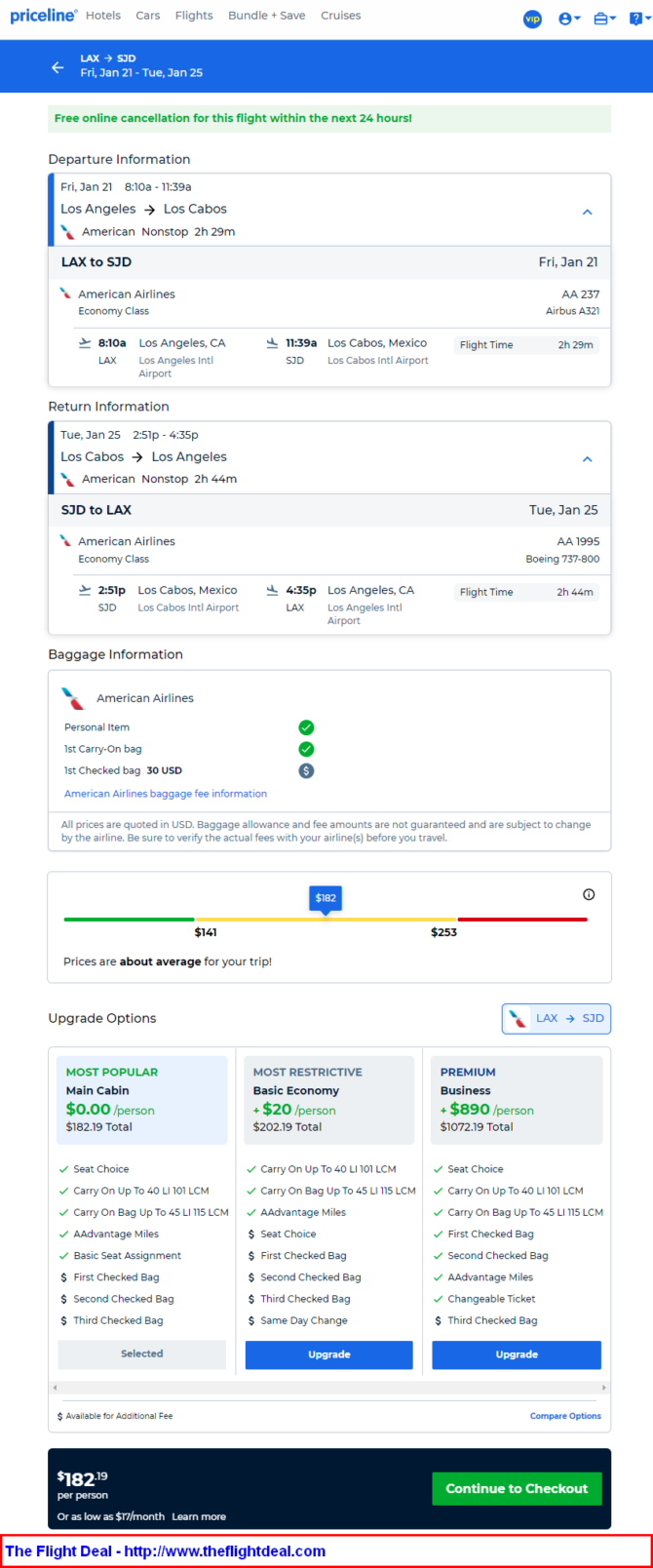The image size is (653, 1568).
Task: Click the 1st Carry-On bag green checkmark
Action: point(306,749)
